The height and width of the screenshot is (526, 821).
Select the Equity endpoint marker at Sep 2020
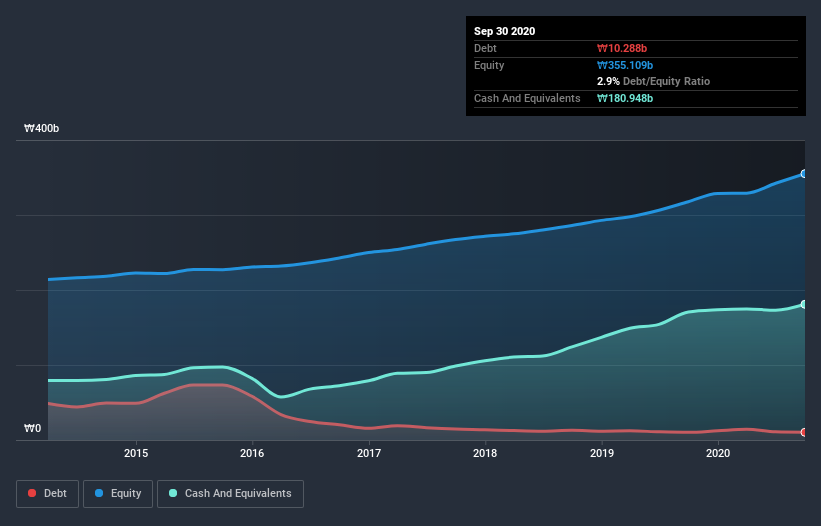coord(804,174)
